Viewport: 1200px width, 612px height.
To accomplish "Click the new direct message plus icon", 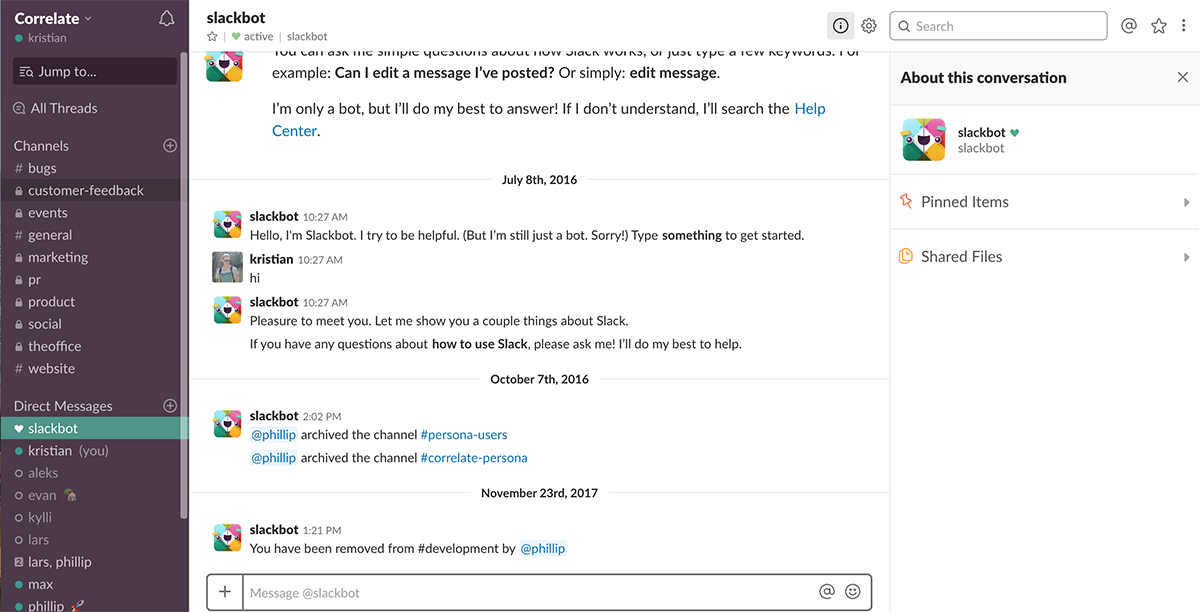I will [170, 406].
